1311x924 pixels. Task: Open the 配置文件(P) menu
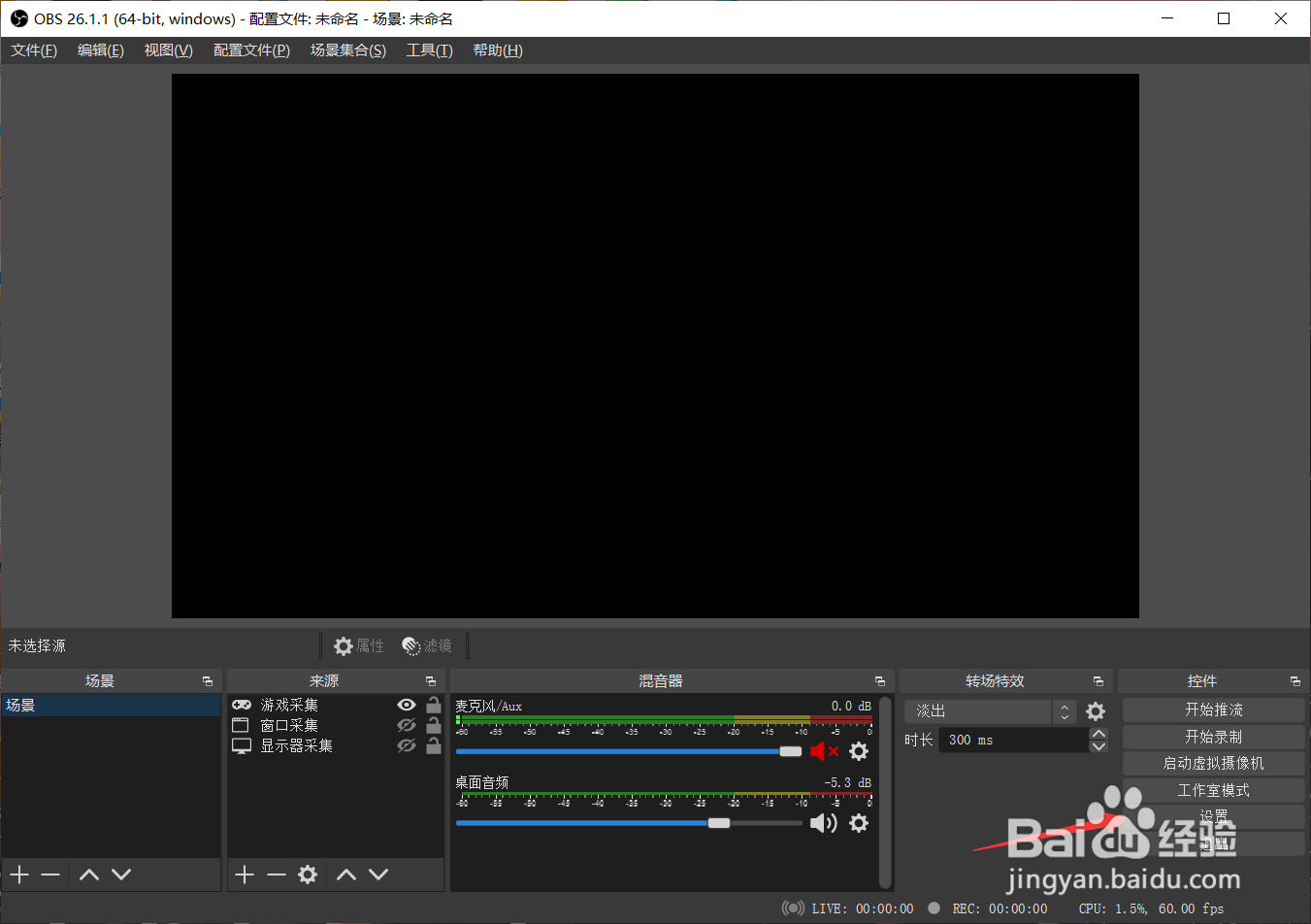click(x=251, y=50)
